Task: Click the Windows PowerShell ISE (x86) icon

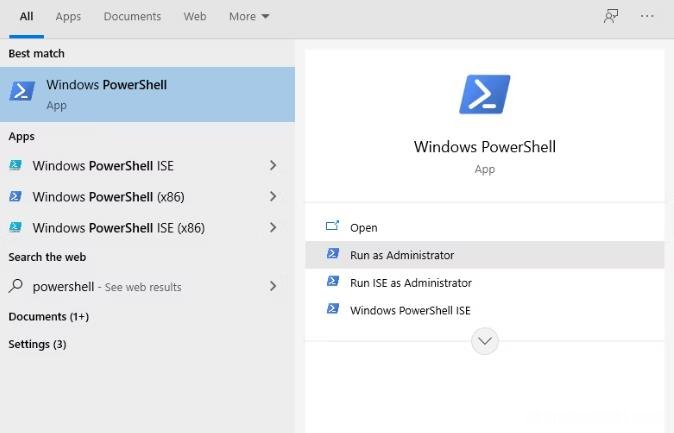Action: [15, 227]
